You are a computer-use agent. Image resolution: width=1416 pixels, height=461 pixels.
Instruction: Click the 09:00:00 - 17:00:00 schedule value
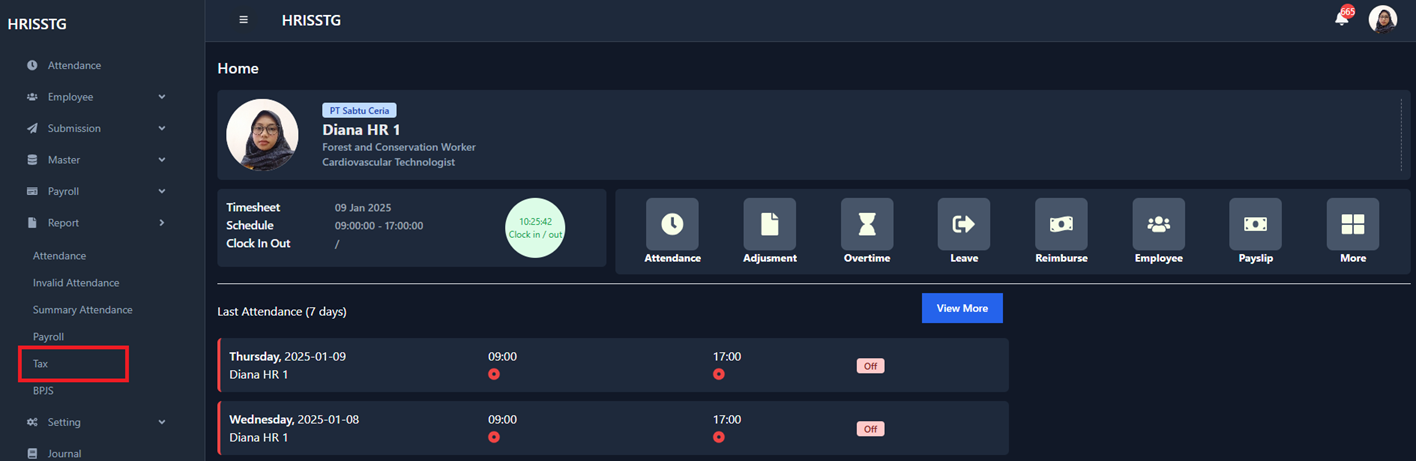(x=379, y=226)
